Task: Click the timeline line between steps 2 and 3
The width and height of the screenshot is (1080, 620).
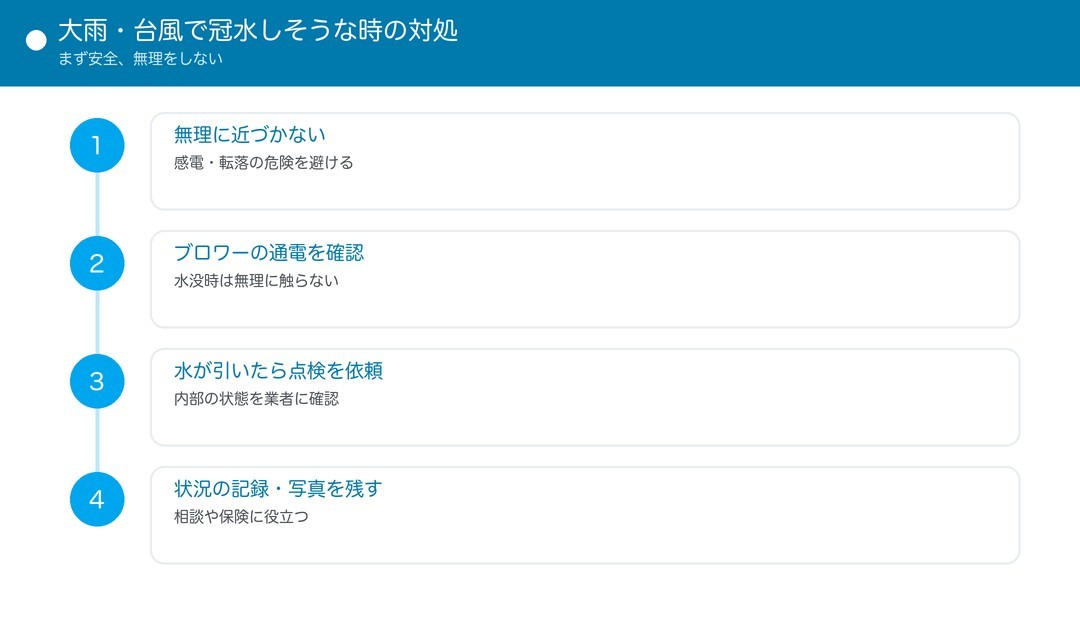Action: 97,322
